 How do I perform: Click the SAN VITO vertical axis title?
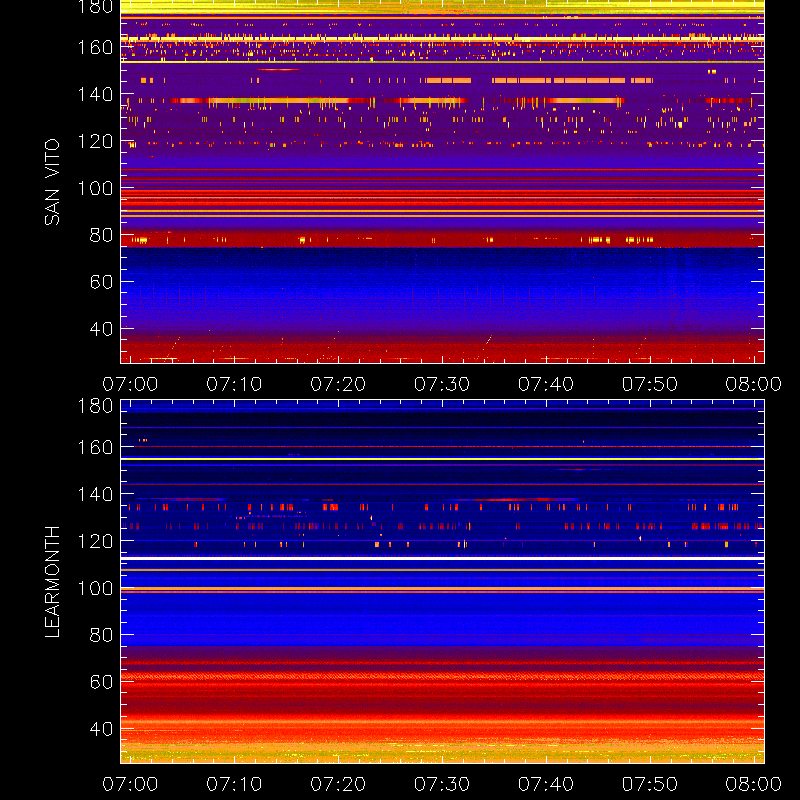(x=52, y=182)
